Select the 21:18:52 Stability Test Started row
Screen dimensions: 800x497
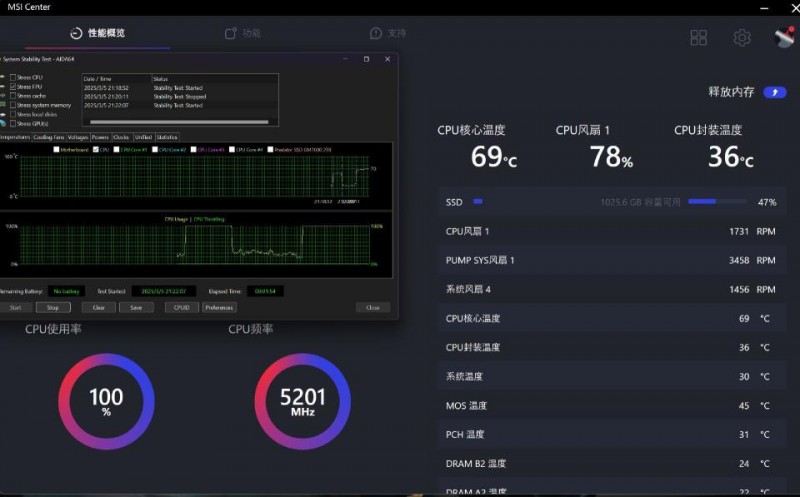pyautogui.click(x=180, y=88)
